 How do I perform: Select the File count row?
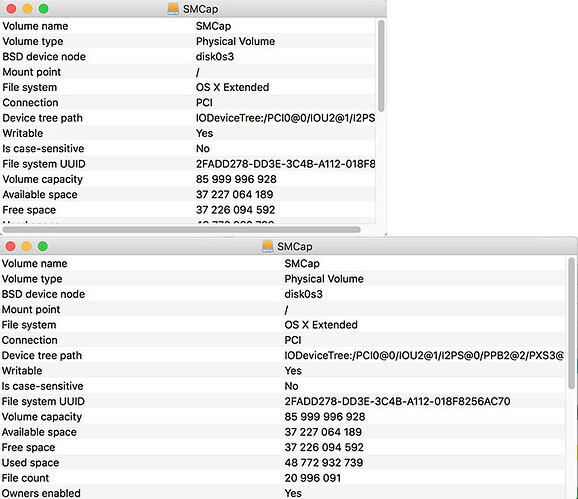click(283, 478)
